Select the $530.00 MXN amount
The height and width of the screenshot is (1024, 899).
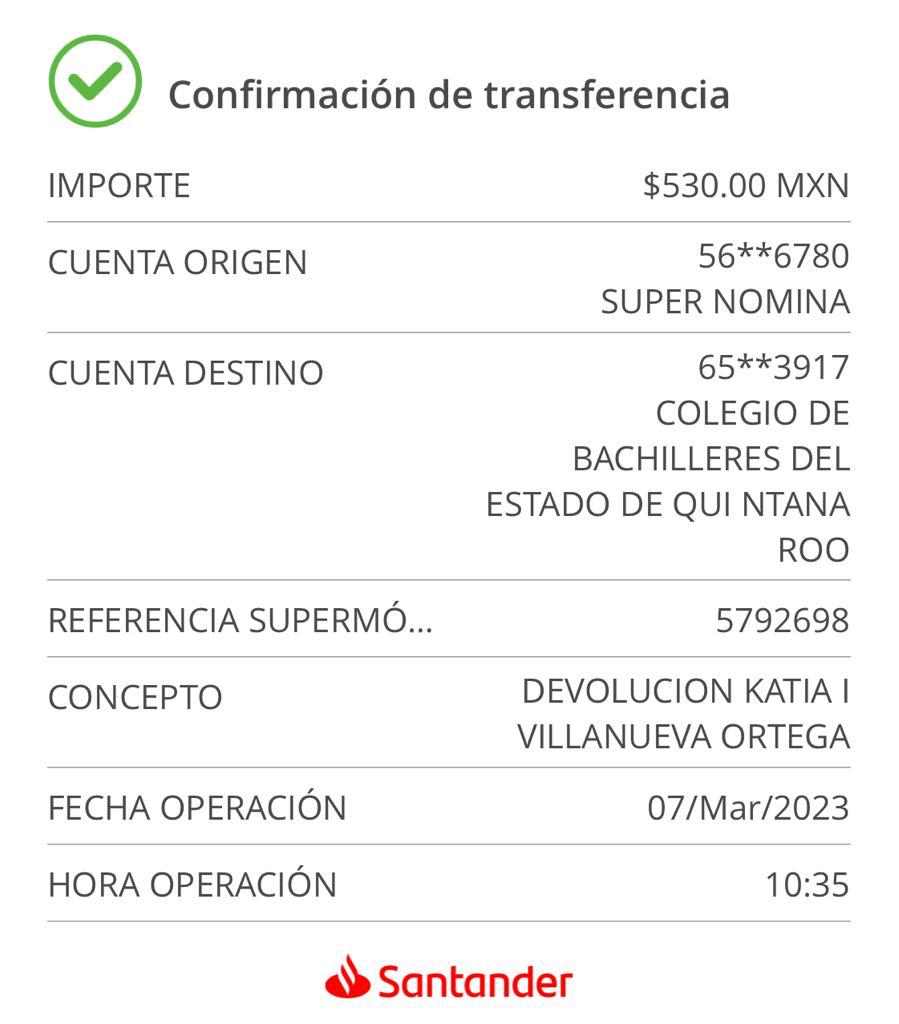click(x=746, y=185)
